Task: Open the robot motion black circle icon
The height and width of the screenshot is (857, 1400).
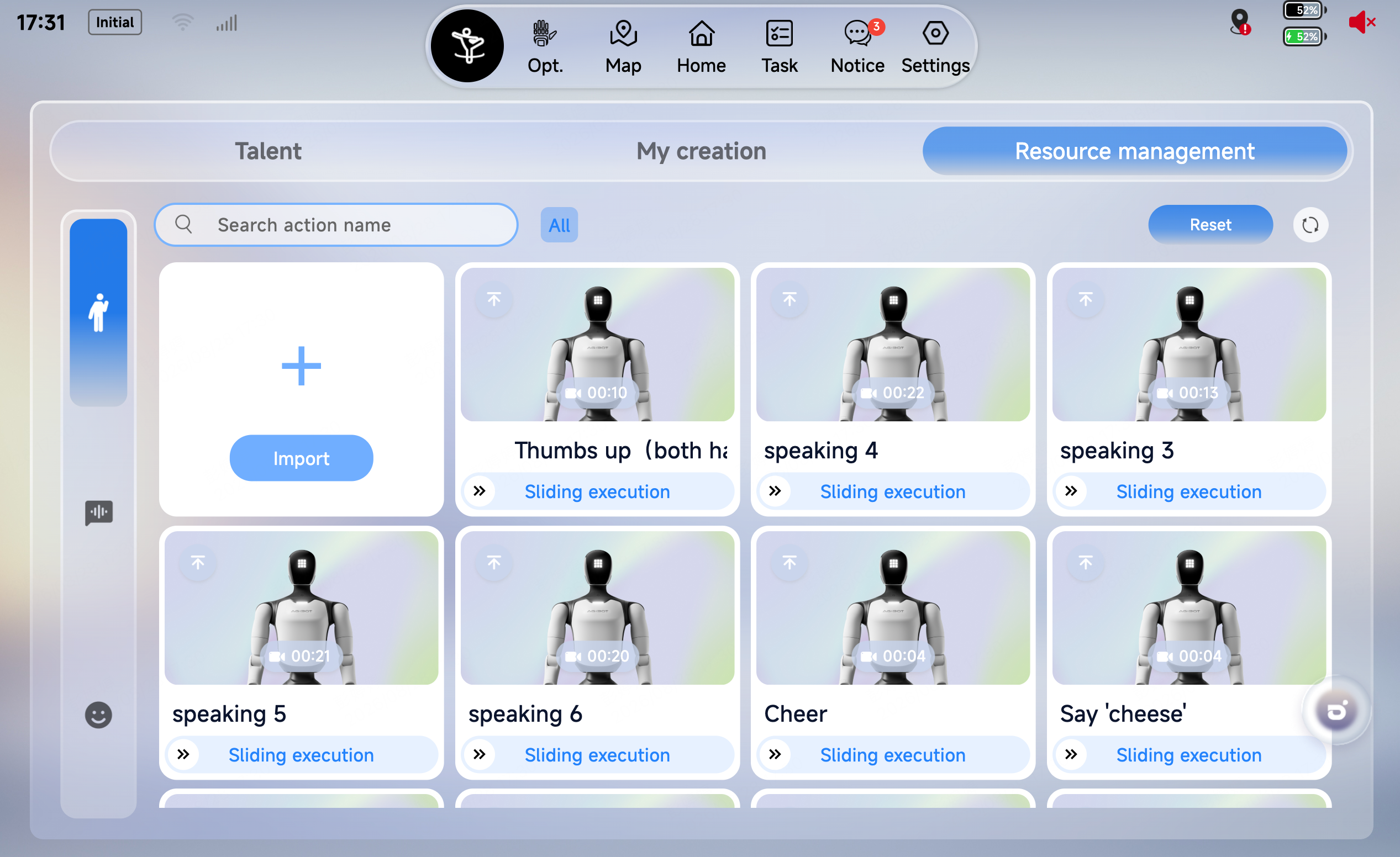Action: (466, 46)
